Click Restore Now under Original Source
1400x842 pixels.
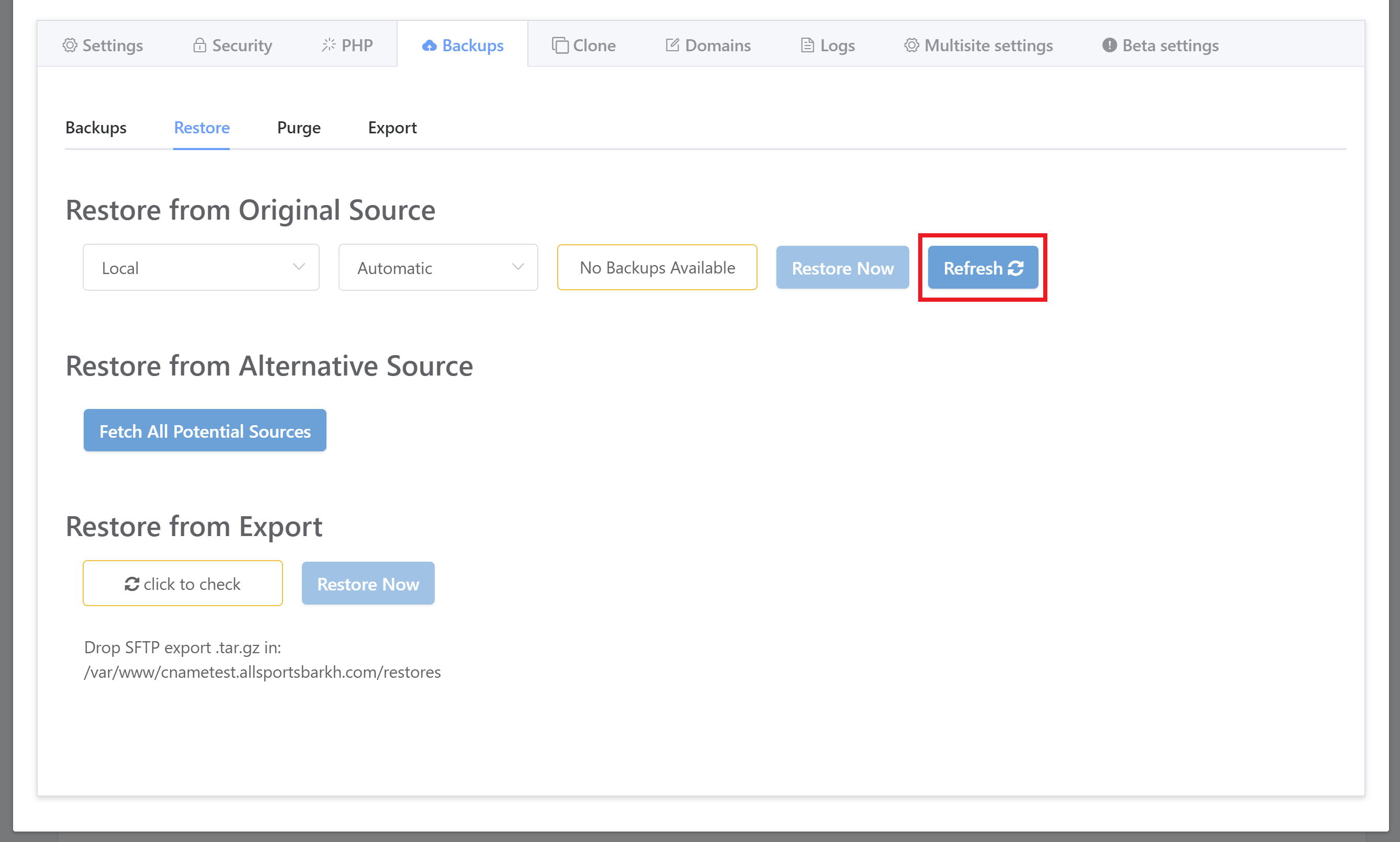(842, 268)
